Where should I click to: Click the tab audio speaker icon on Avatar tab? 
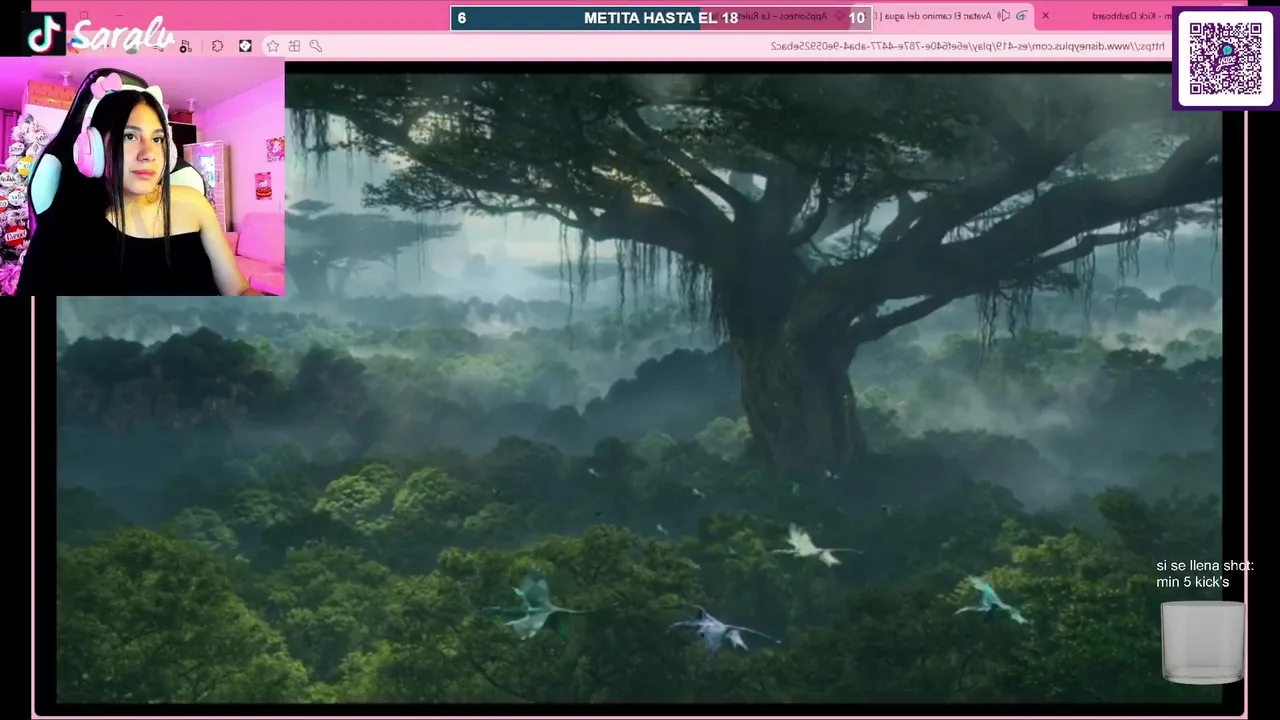coord(1003,16)
